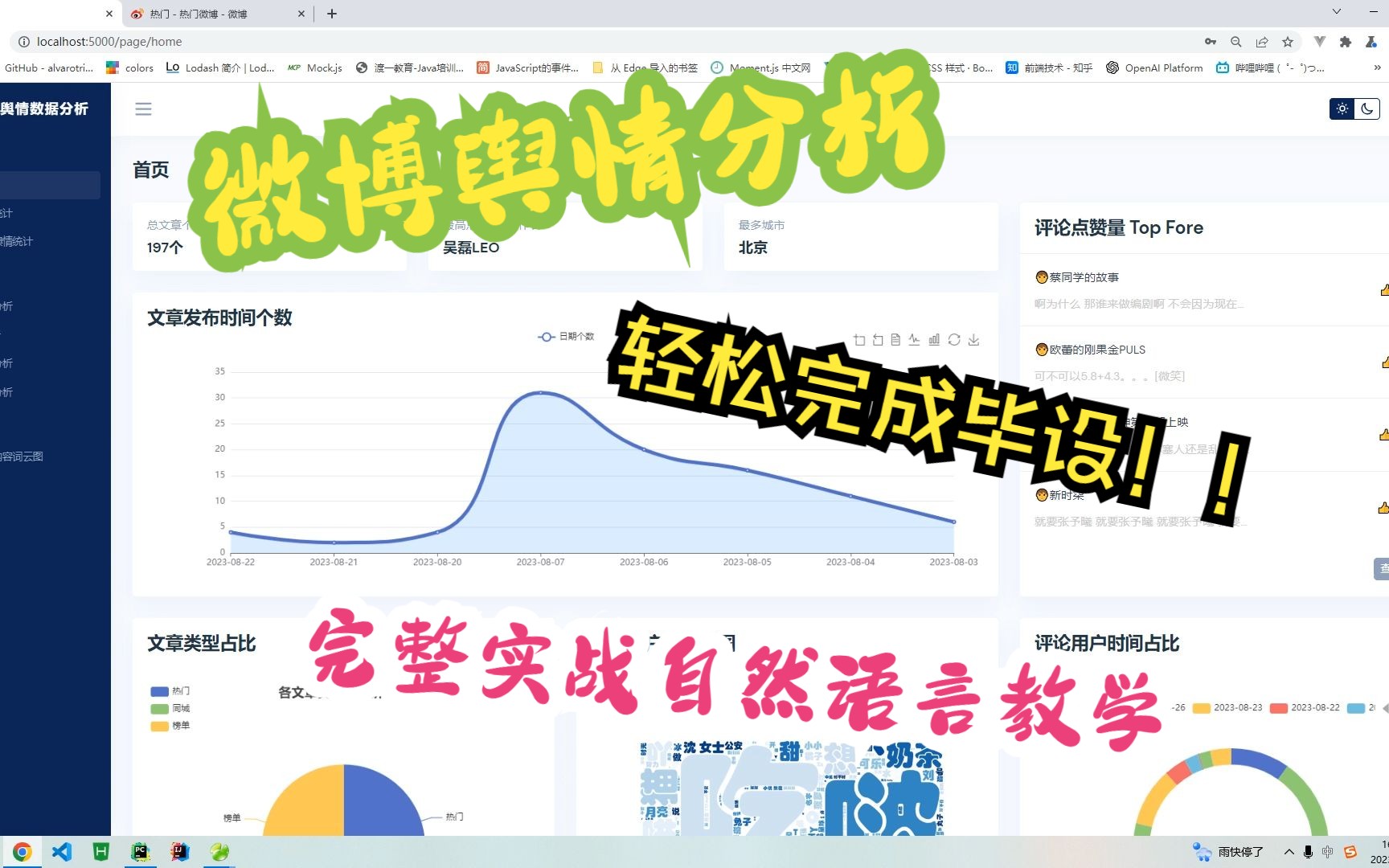Toggle the 2023-08-22 legend item

1305,708
